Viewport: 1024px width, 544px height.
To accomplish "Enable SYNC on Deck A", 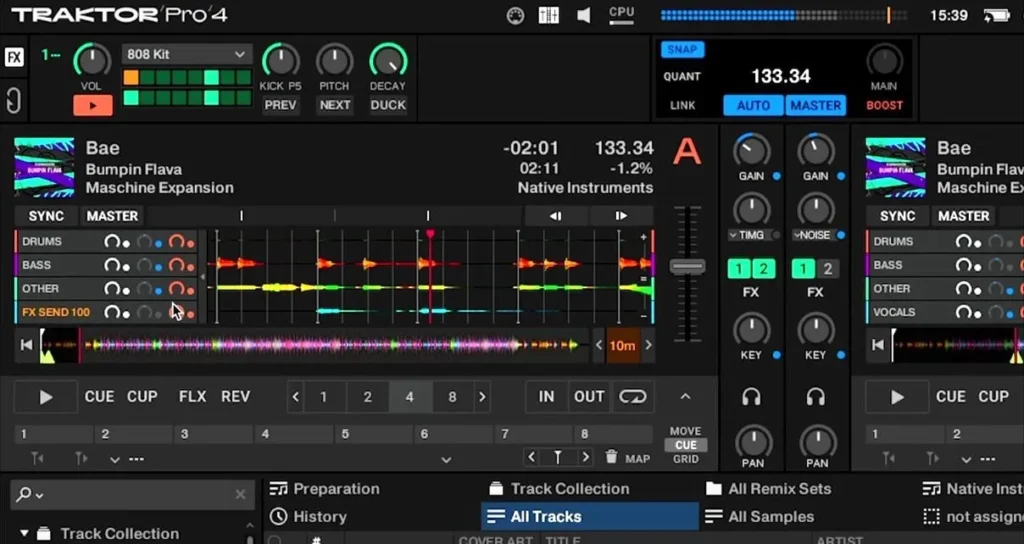I will tap(46, 216).
